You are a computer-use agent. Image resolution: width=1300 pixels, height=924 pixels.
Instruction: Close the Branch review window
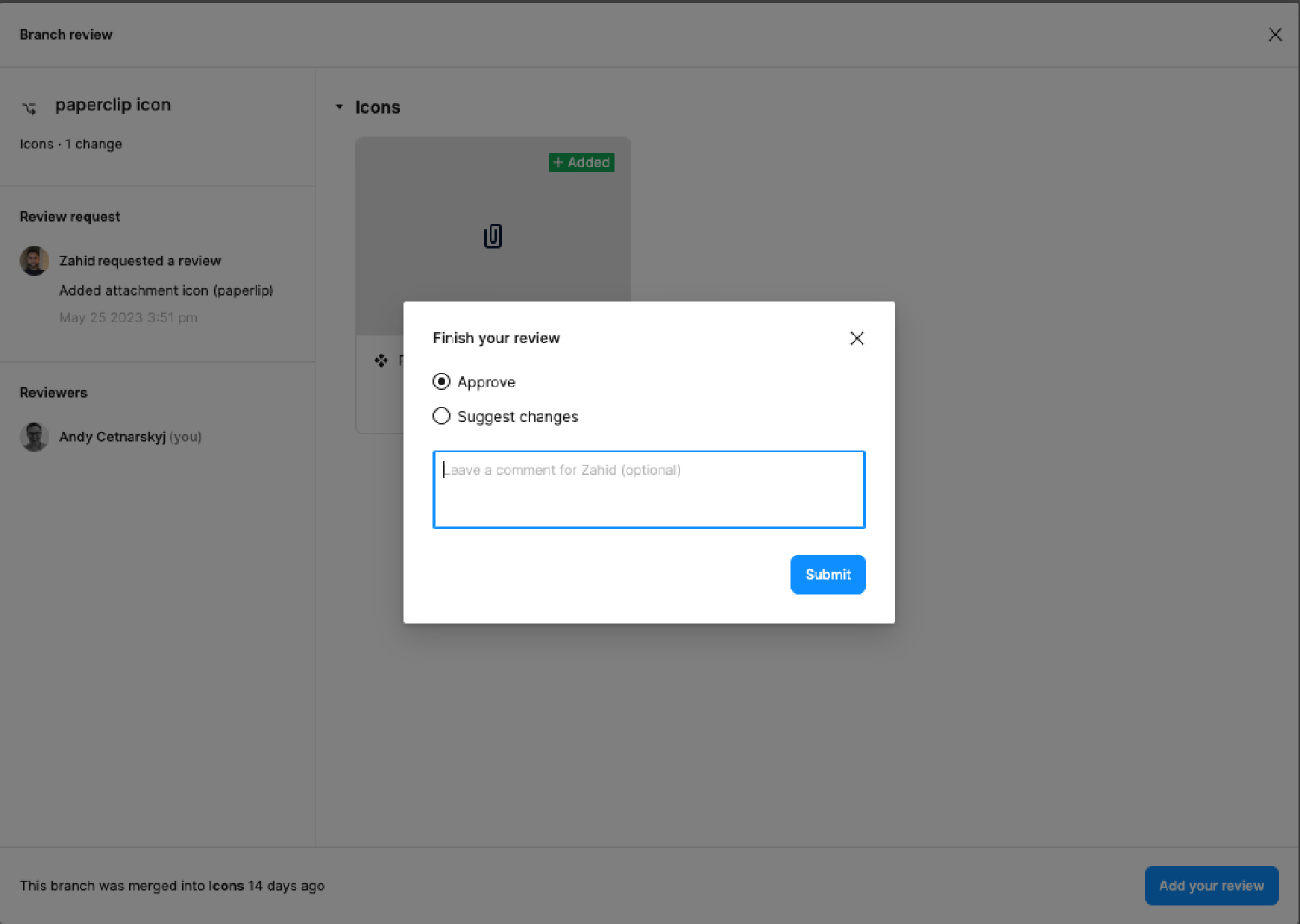click(1275, 34)
